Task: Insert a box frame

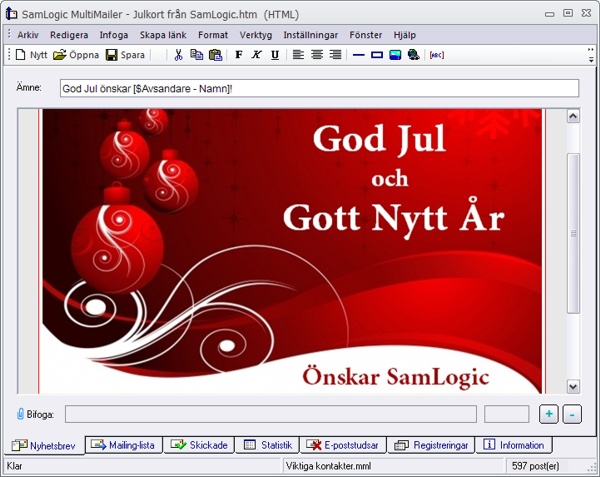Action: 377,55
